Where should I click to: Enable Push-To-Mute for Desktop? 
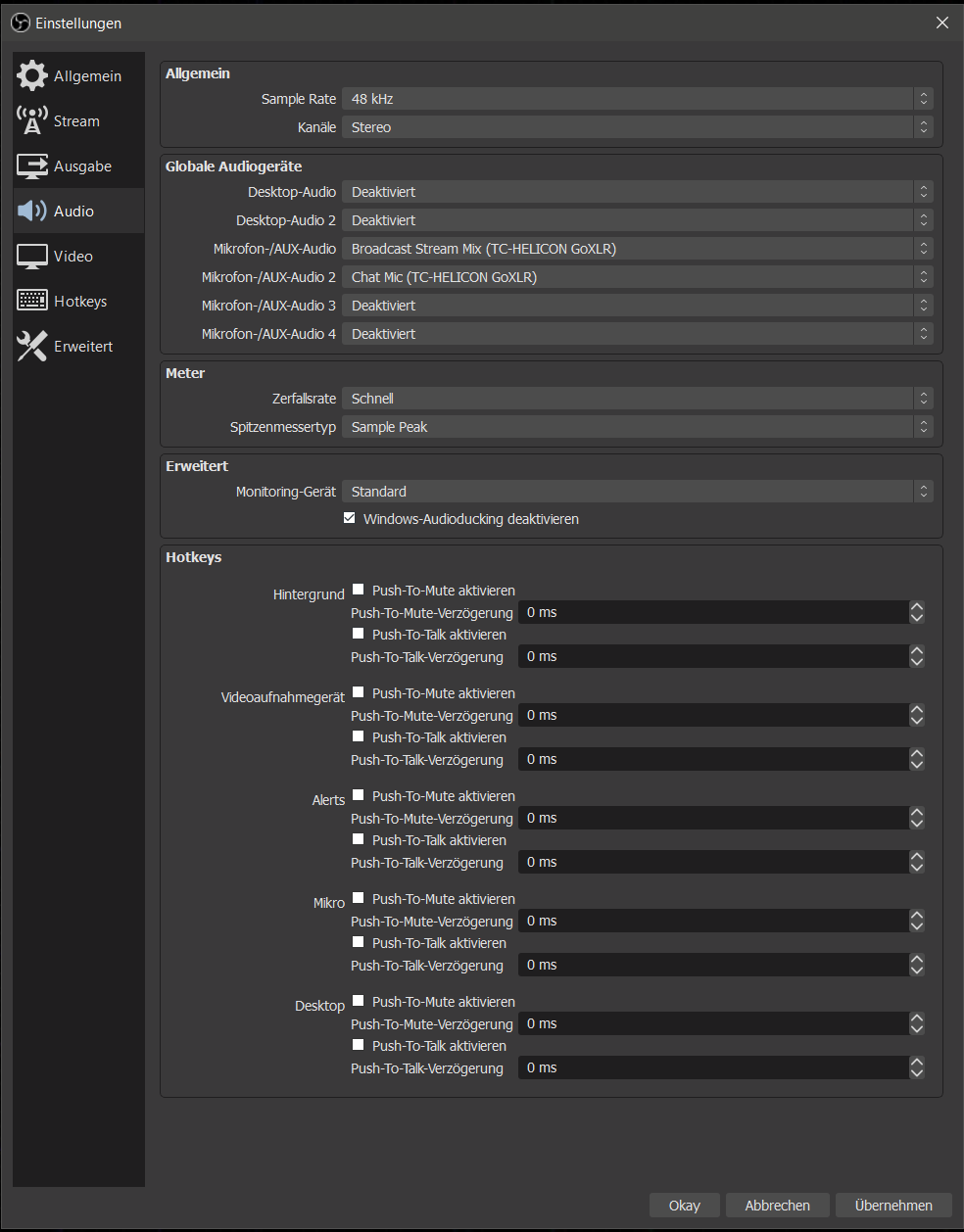(359, 1001)
